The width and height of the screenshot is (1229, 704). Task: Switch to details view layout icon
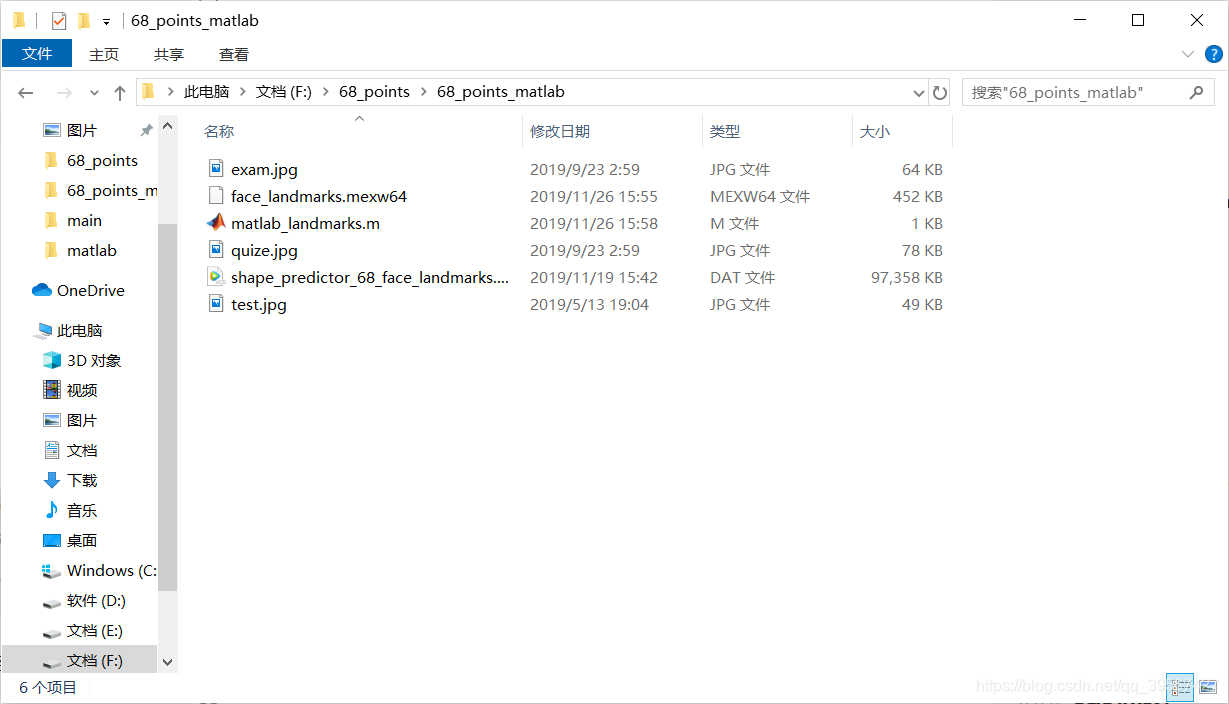[x=1180, y=686]
